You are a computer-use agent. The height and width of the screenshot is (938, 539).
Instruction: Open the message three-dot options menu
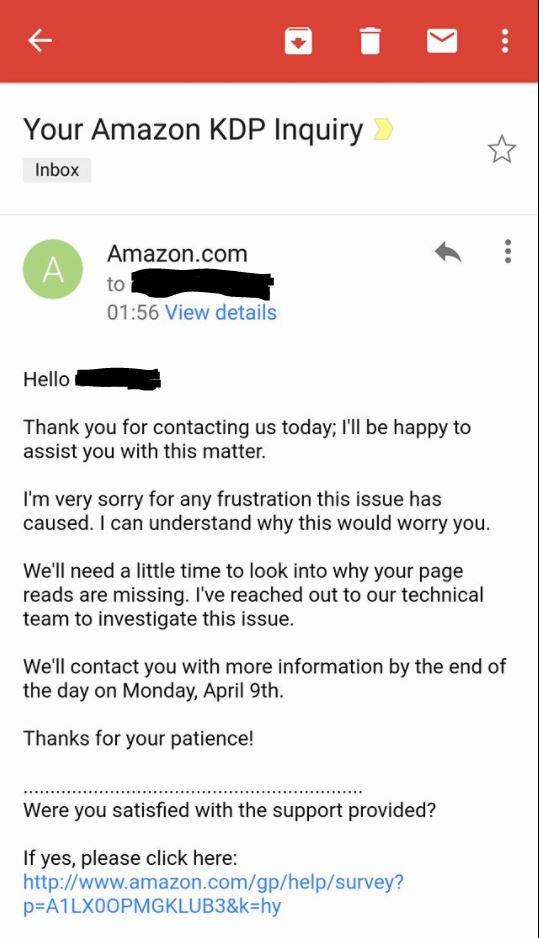point(507,252)
